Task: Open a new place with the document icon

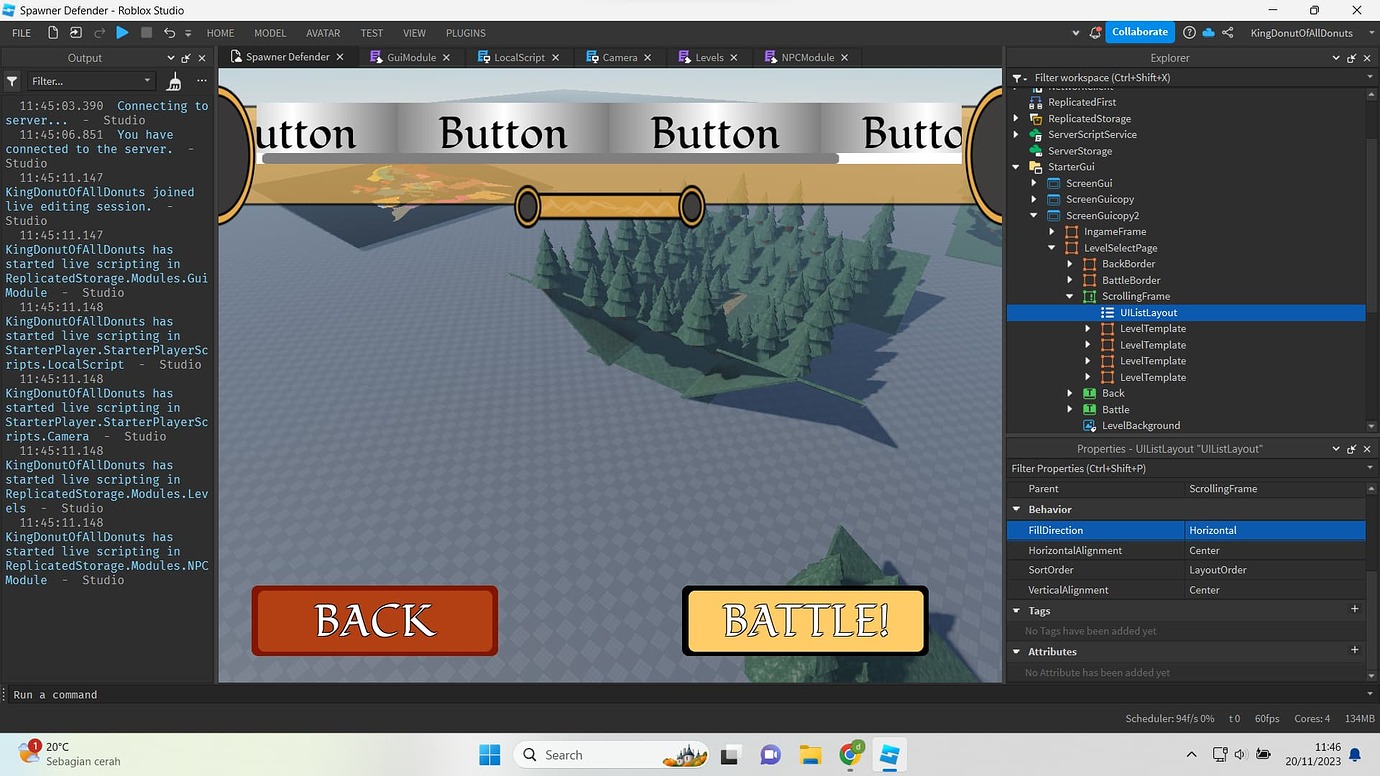Action: (x=51, y=32)
